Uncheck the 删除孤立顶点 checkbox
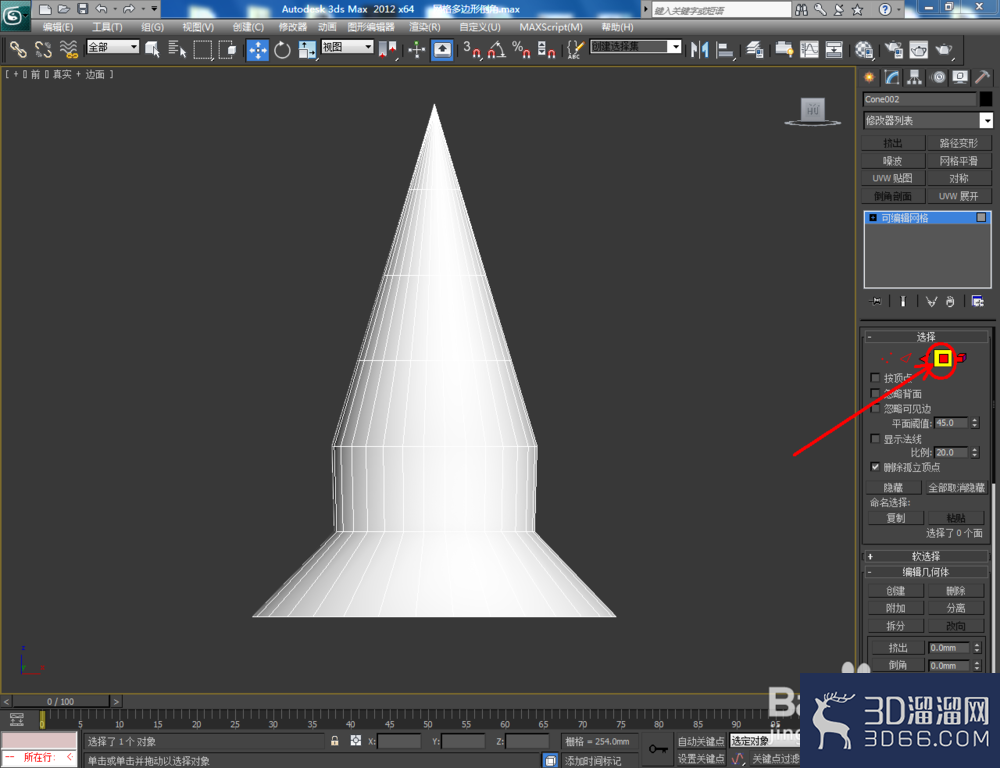The width and height of the screenshot is (1000, 768). click(875, 467)
